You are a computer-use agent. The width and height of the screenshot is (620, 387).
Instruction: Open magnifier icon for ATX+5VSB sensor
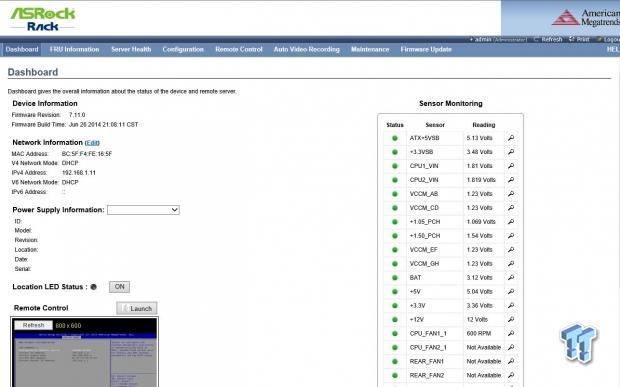pos(511,138)
